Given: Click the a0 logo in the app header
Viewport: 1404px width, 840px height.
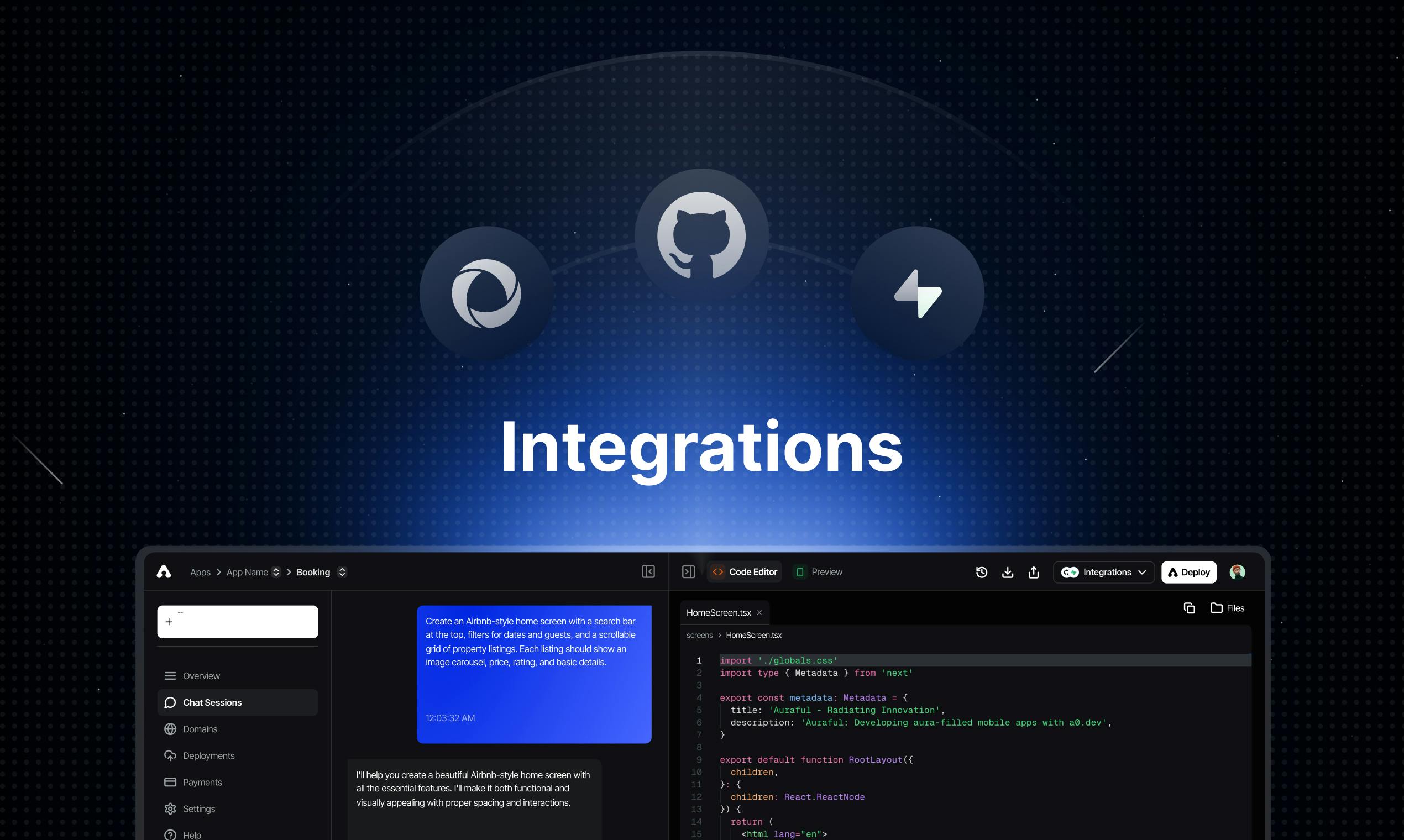Looking at the screenshot, I should click(164, 572).
